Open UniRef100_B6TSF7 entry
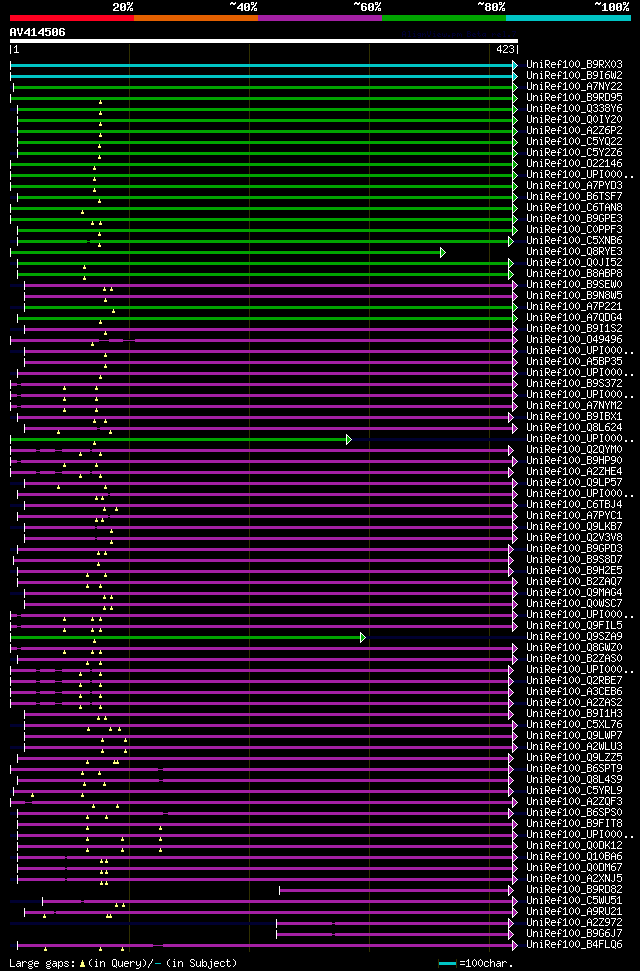Viewport: 640px width, 971px height. [574, 197]
